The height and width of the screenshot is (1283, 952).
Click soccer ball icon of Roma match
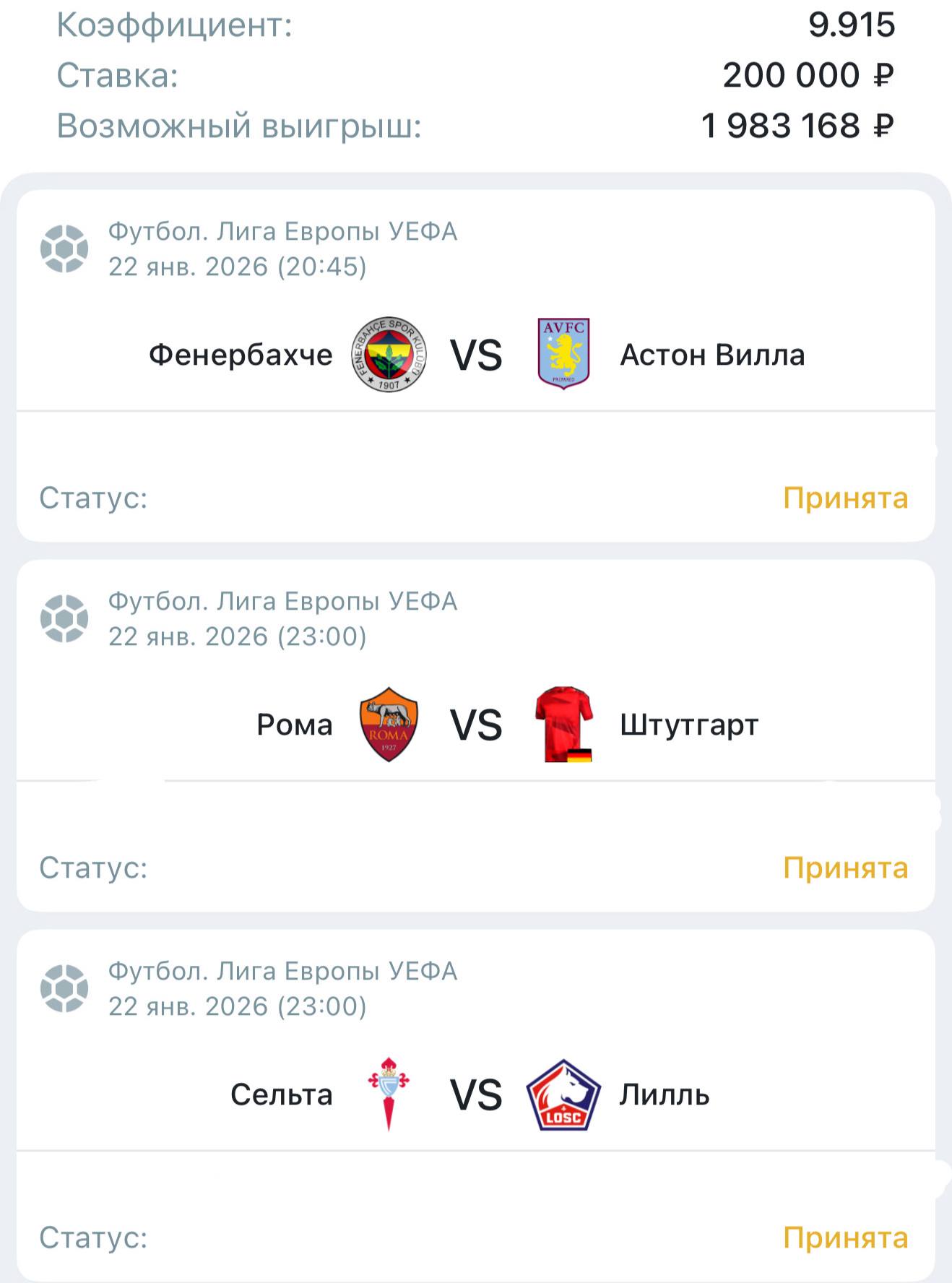point(64,618)
